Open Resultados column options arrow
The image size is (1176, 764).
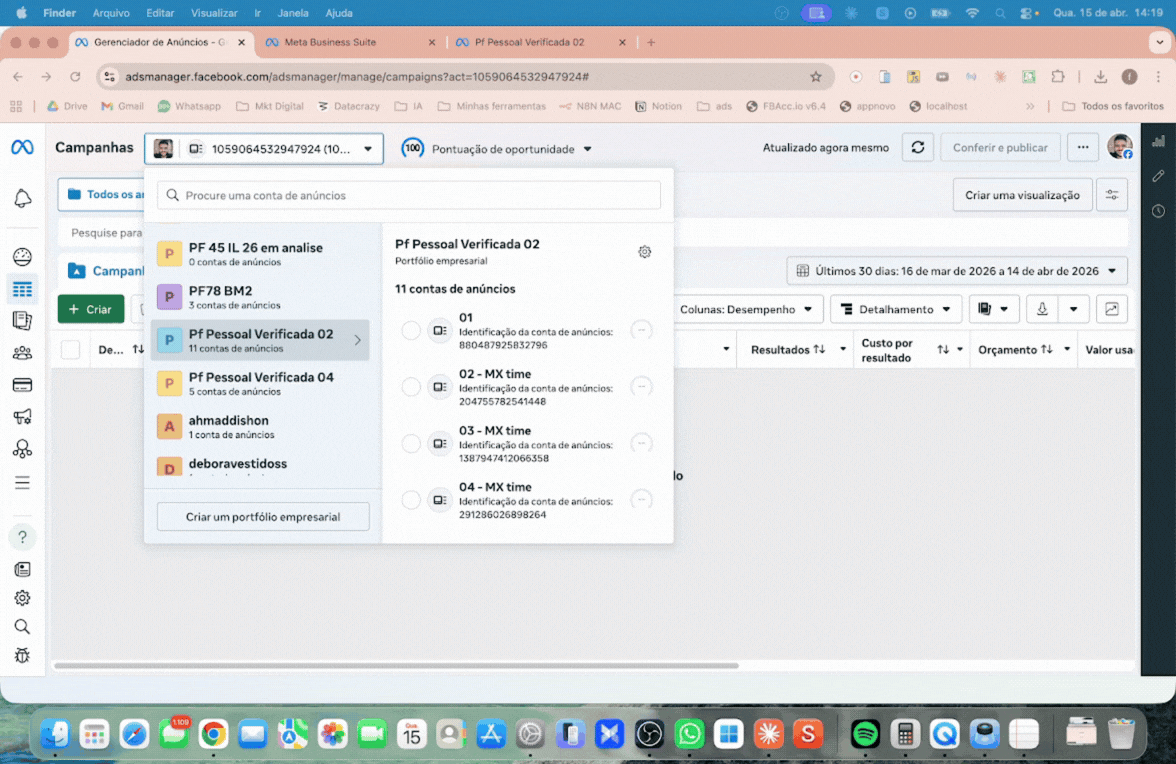842,349
